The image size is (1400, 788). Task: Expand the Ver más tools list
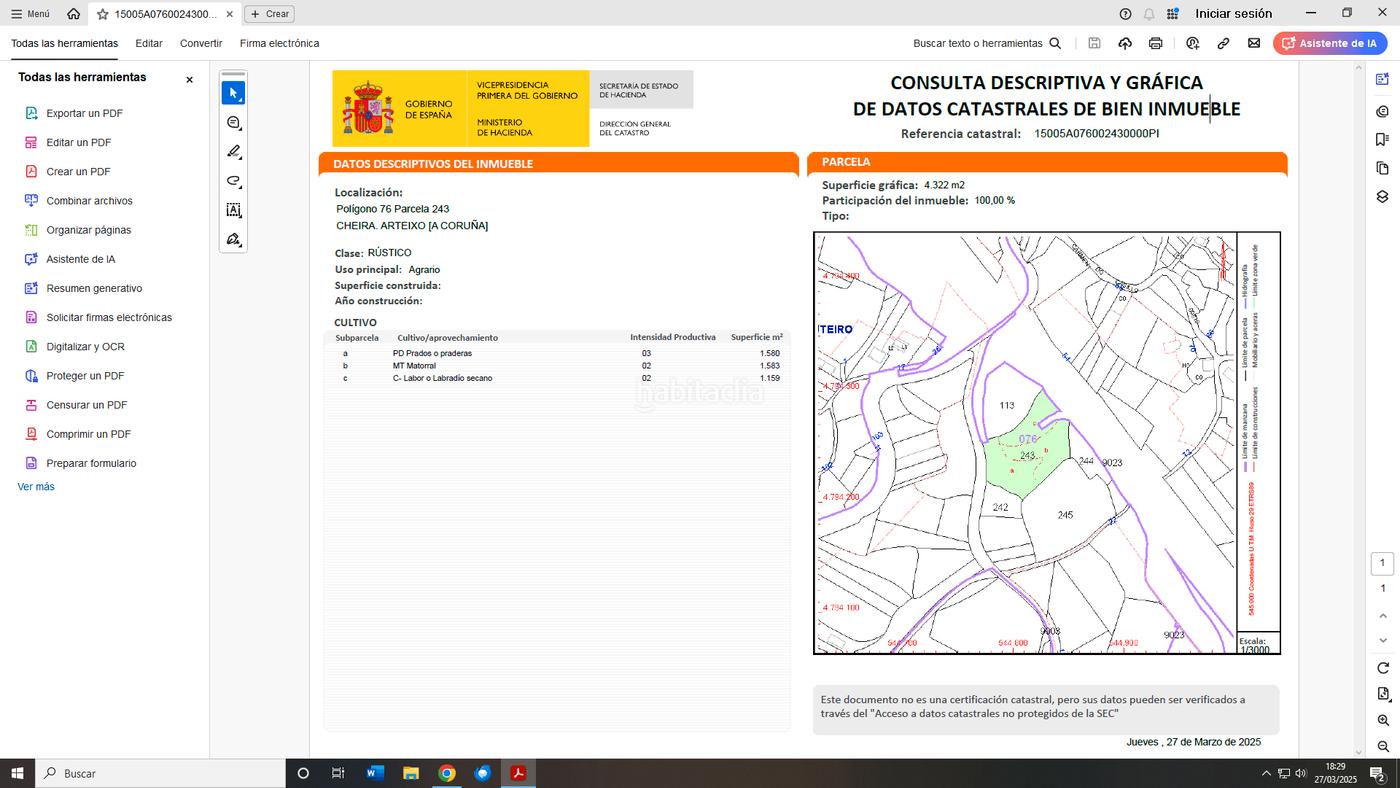(36, 487)
